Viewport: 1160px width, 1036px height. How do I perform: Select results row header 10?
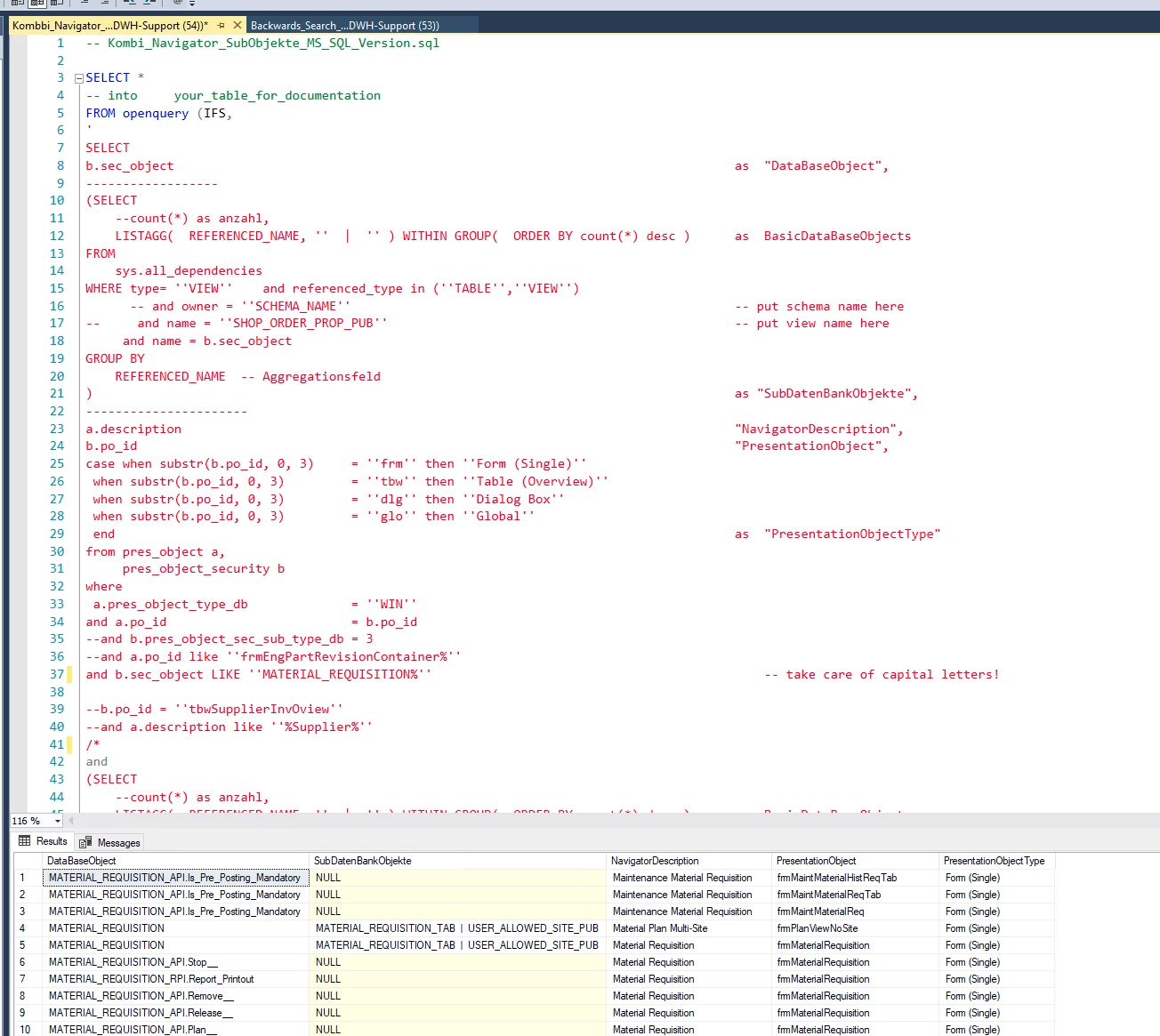[28, 1030]
